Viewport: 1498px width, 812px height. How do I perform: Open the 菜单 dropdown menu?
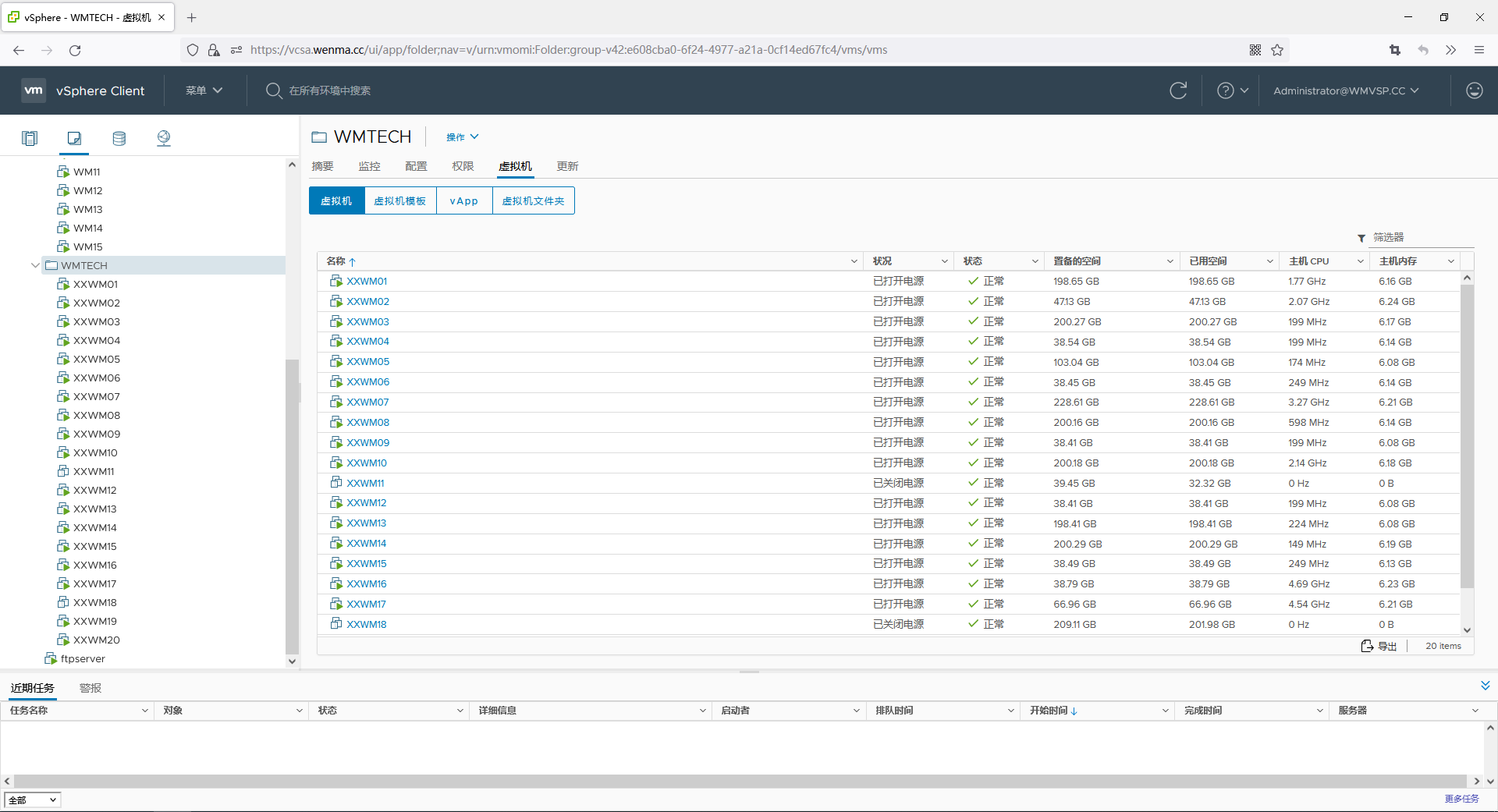pyautogui.click(x=204, y=90)
